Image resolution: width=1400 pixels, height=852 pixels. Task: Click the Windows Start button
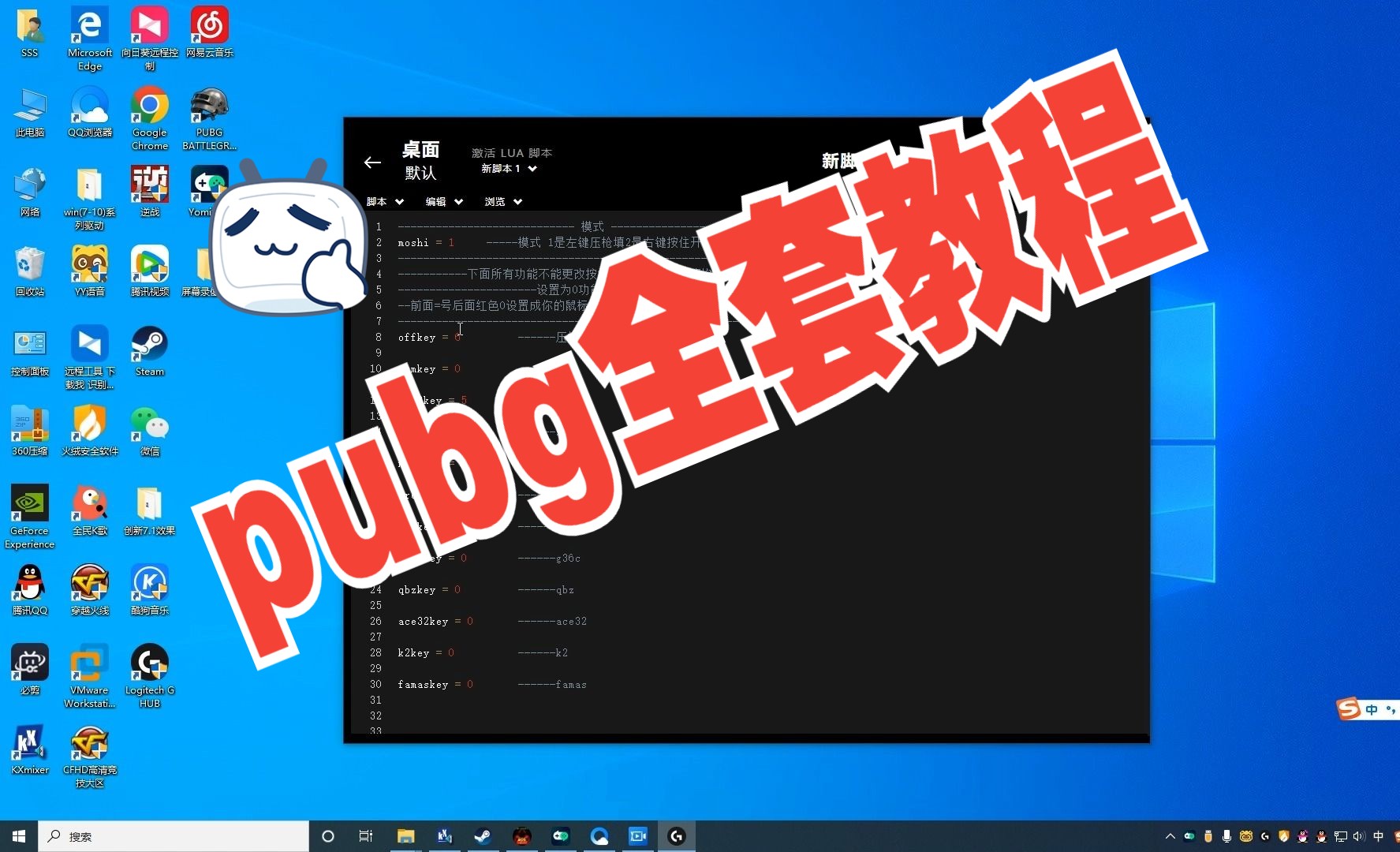point(19,836)
